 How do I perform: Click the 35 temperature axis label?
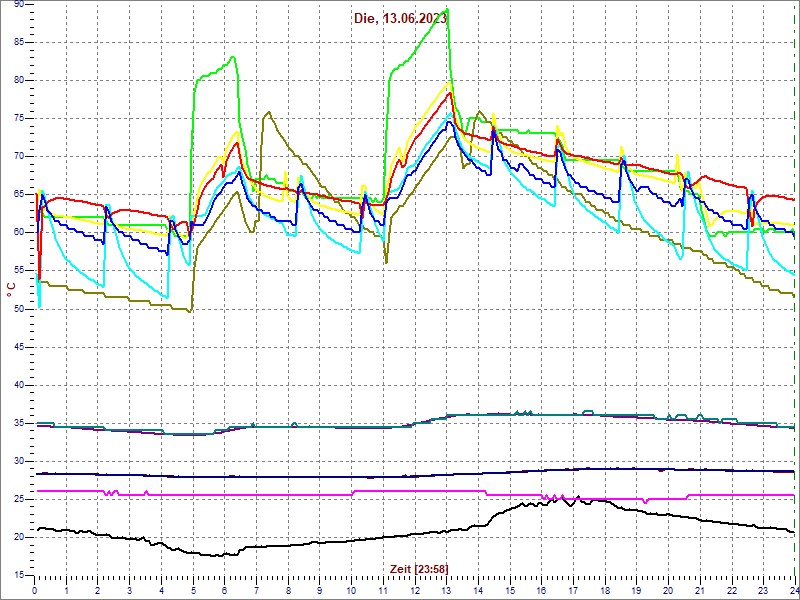[x=18, y=423]
